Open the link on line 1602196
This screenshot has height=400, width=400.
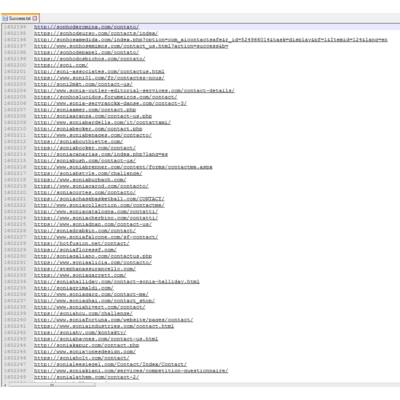211,40
